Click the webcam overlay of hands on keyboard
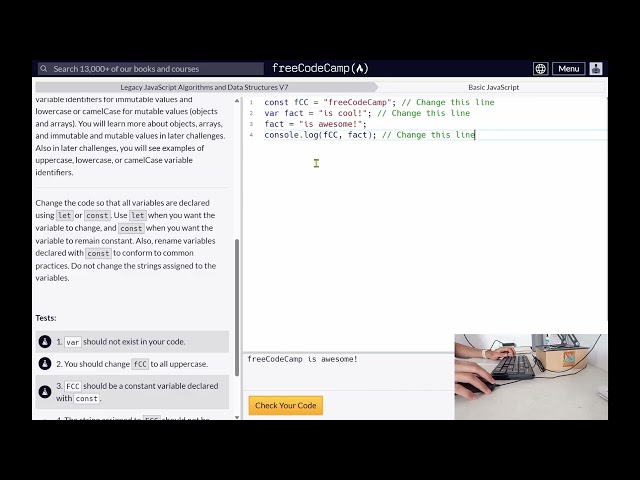Screen dimensions: 640x480 point(531,377)
